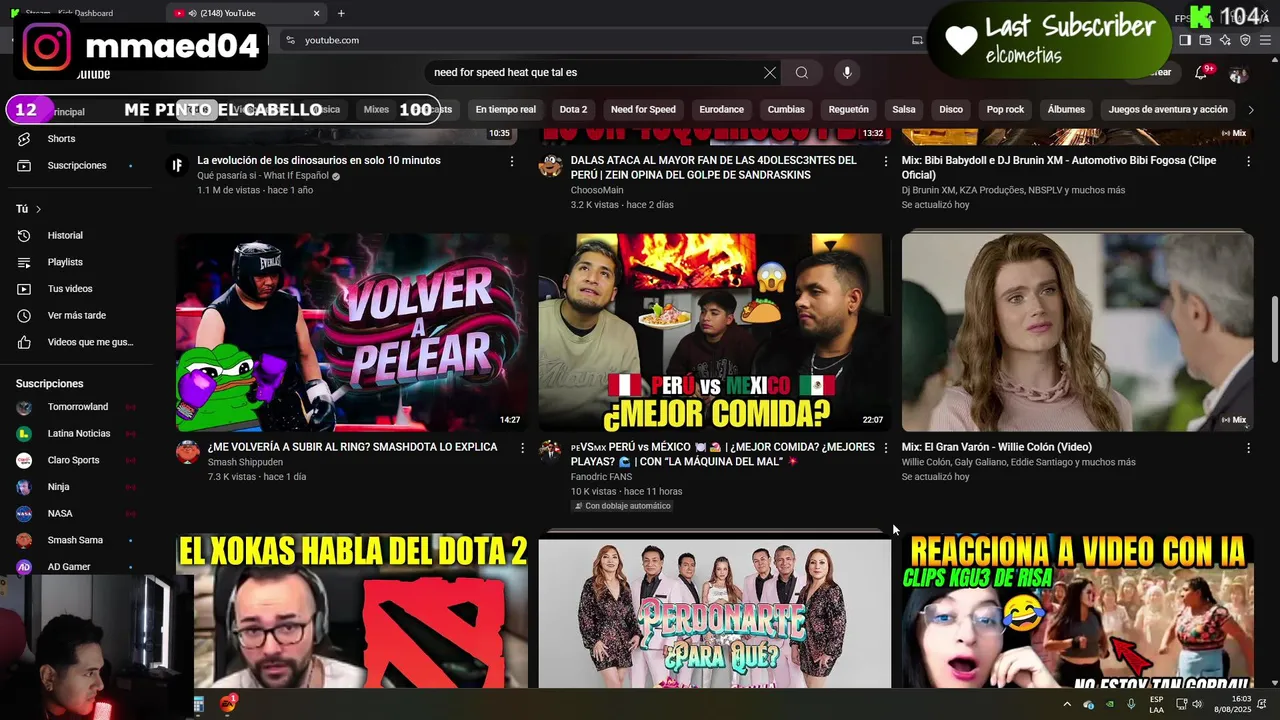
Task: Open Shorts icon in sidebar
Action: 24,139
